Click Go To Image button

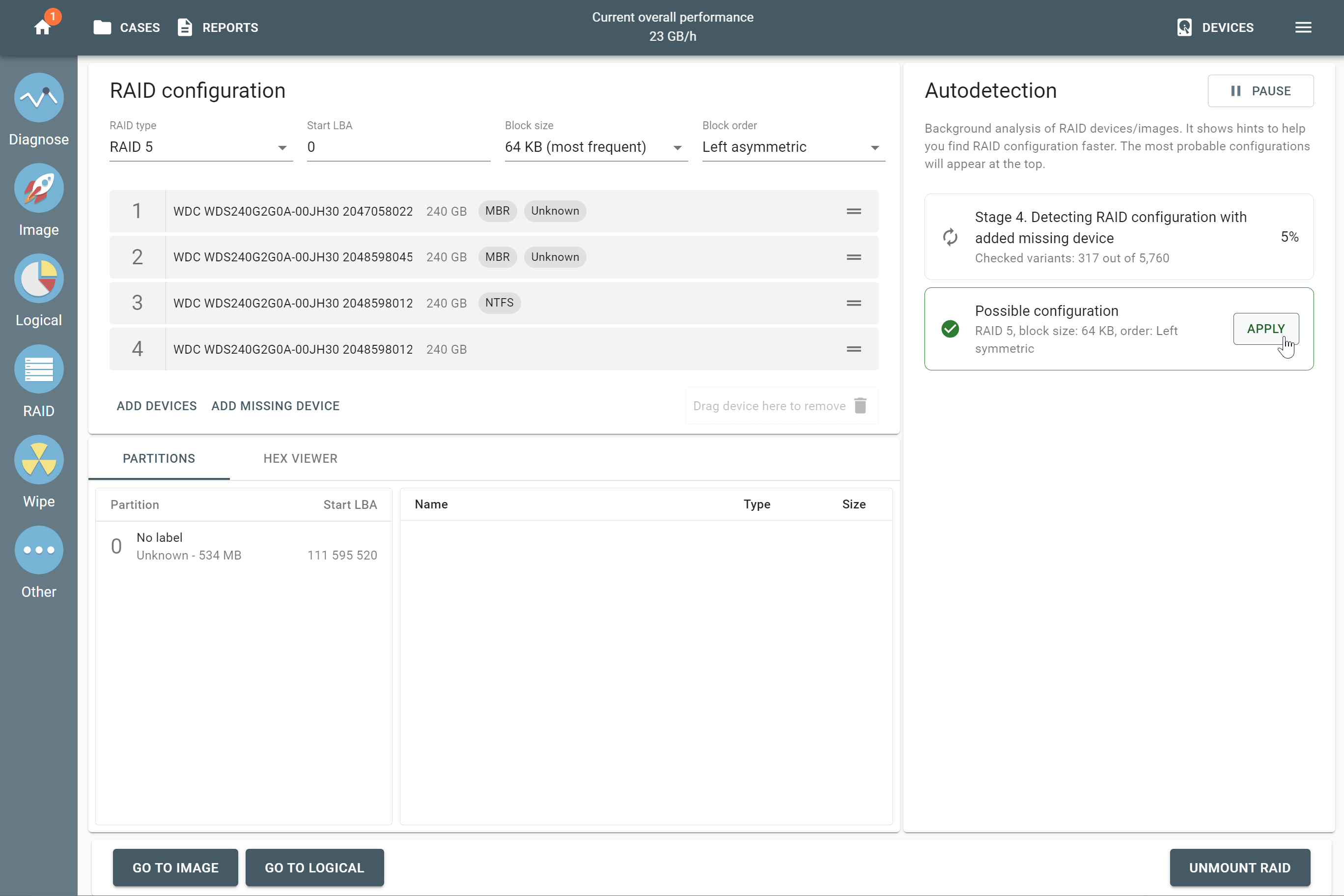175,868
